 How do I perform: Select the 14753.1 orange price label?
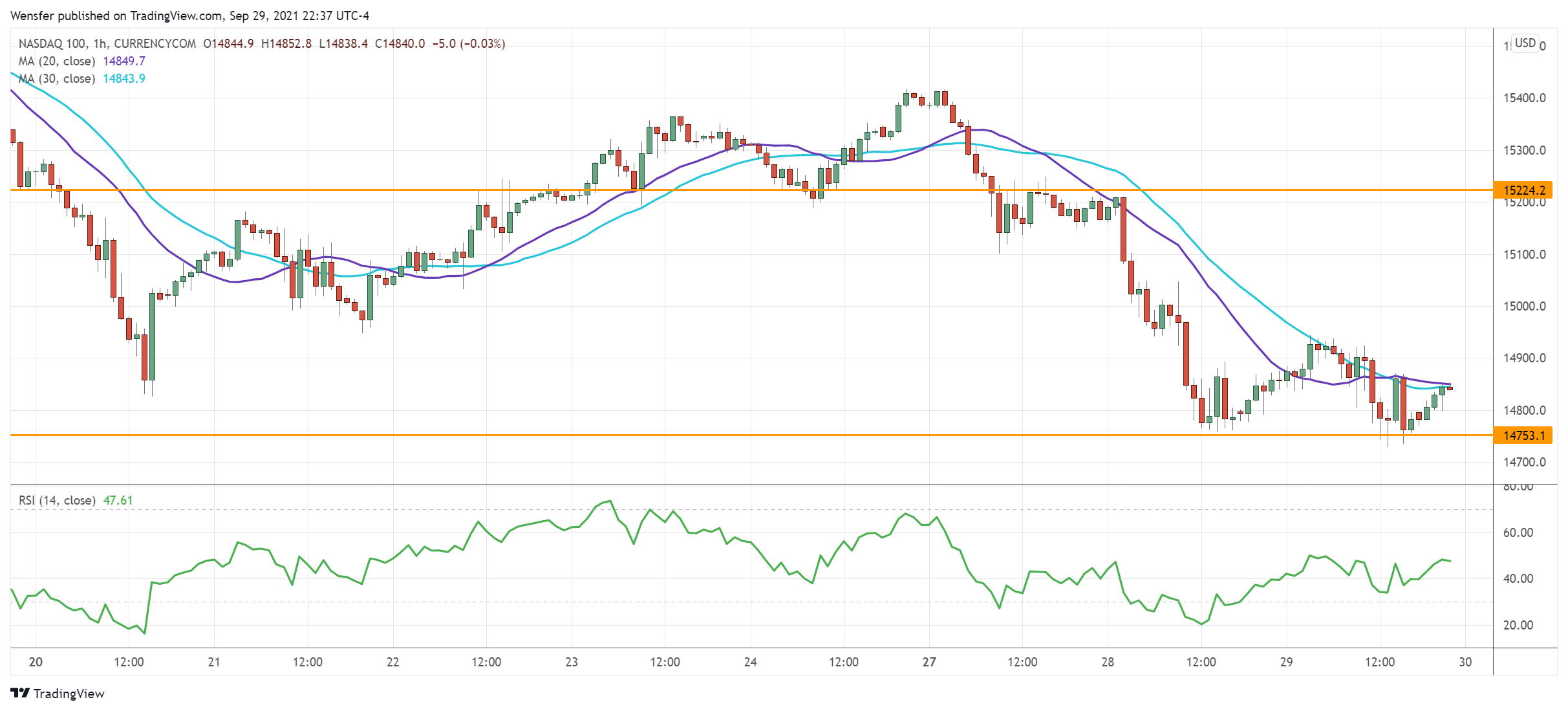pyautogui.click(x=1523, y=435)
